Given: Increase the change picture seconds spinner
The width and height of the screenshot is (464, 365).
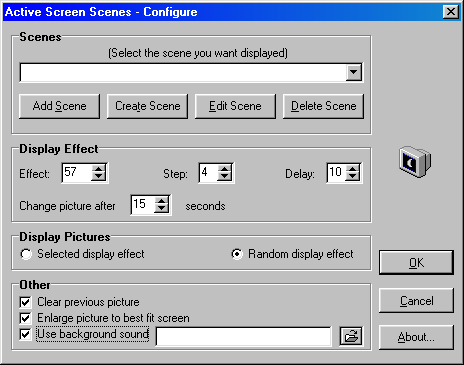Looking at the screenshot, I should [x=161, y=200].
